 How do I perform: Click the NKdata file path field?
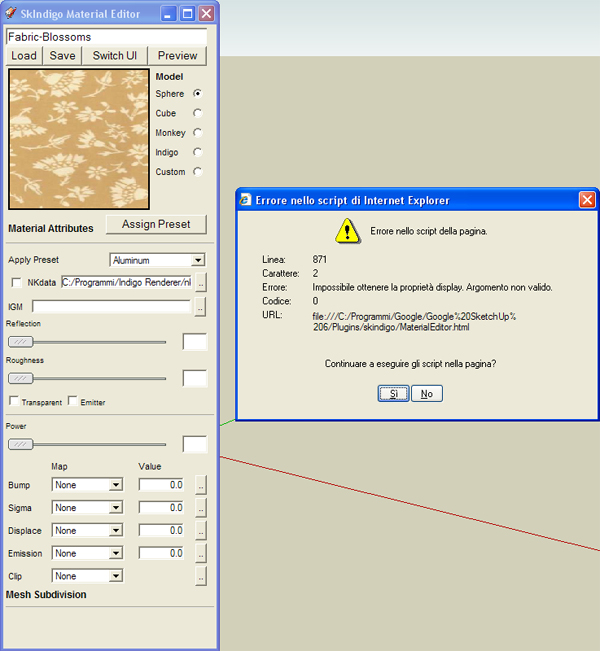coord(126,283)
